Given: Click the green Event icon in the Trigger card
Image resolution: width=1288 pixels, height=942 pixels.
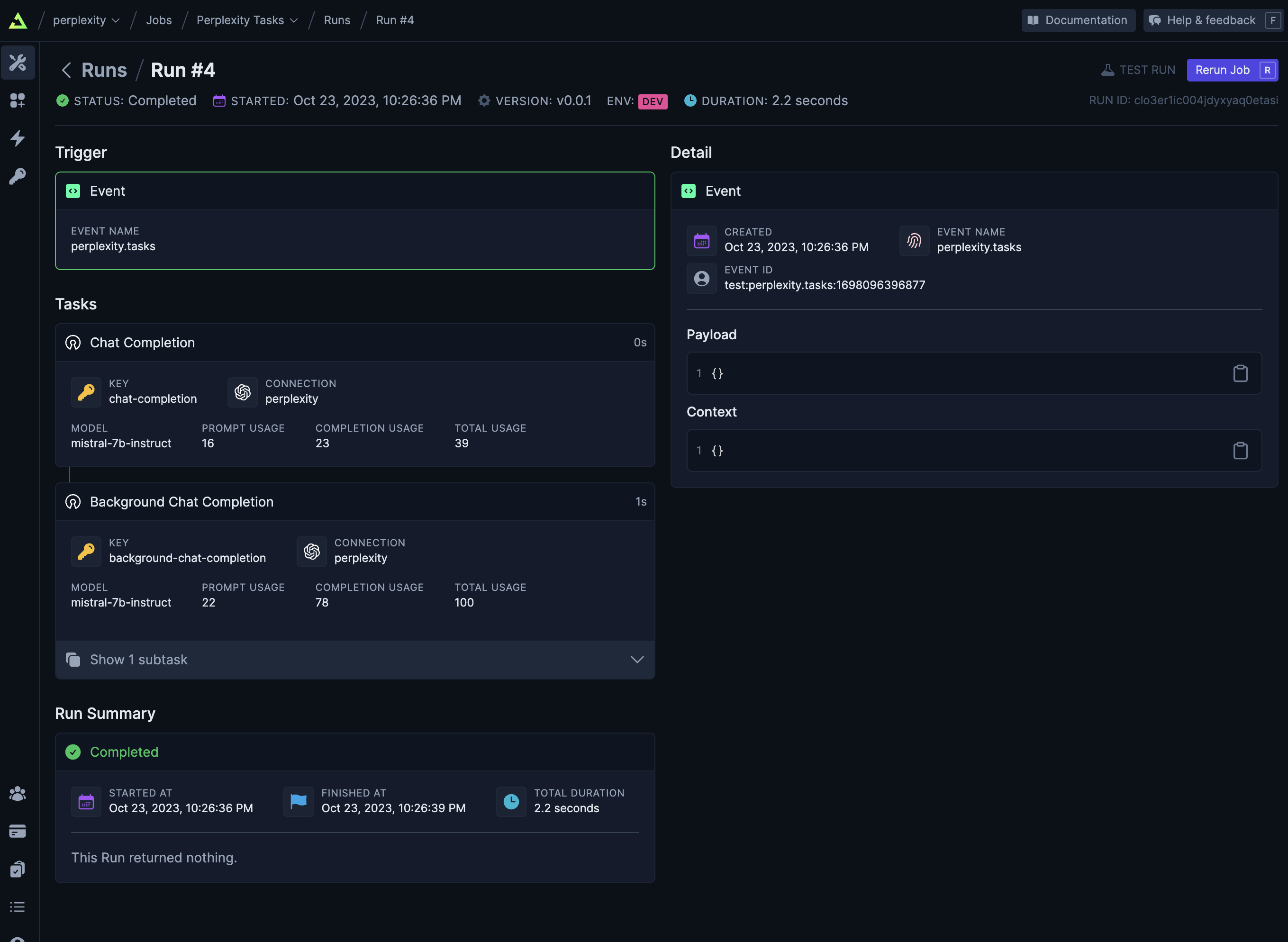Looking at the screenshot, I should click(x=73, y=191).
